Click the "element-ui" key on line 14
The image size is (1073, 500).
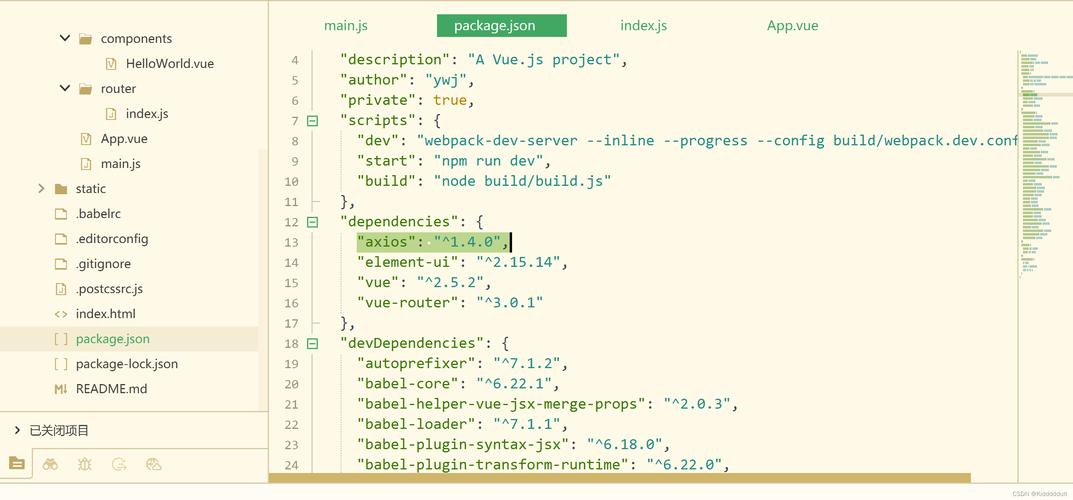click(x=407, y=262)
